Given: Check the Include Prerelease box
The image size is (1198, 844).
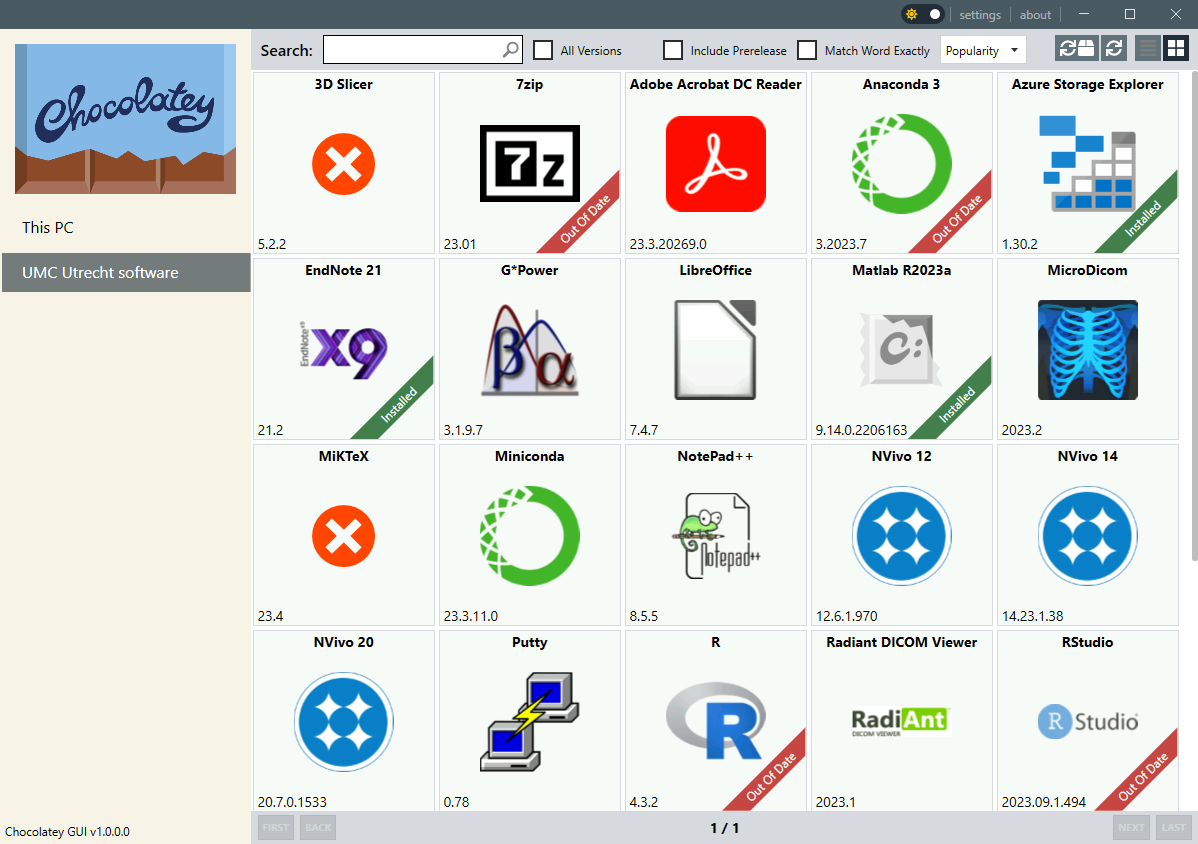Looking at the screenshot, I should (673, 50).
